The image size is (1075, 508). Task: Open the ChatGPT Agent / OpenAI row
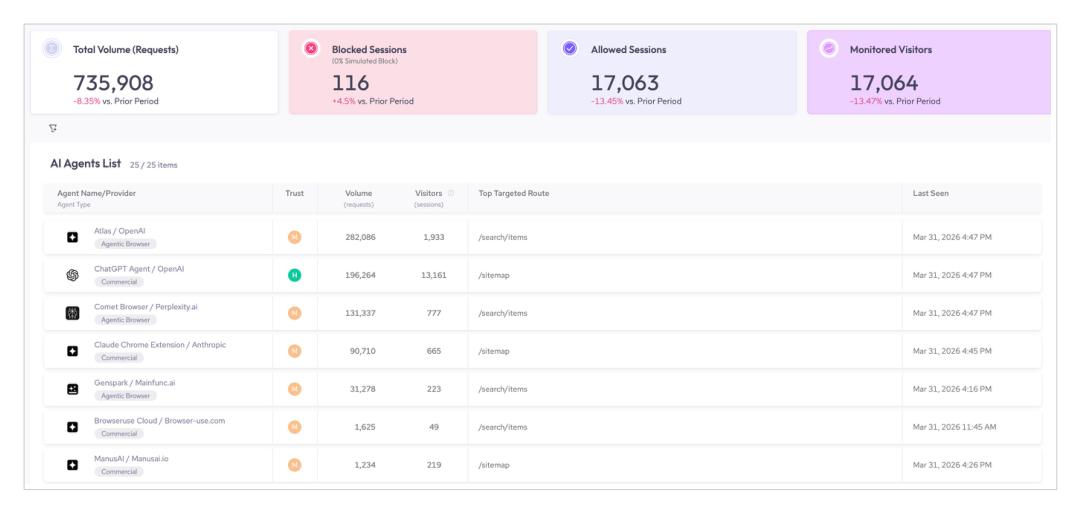point(542,275)
